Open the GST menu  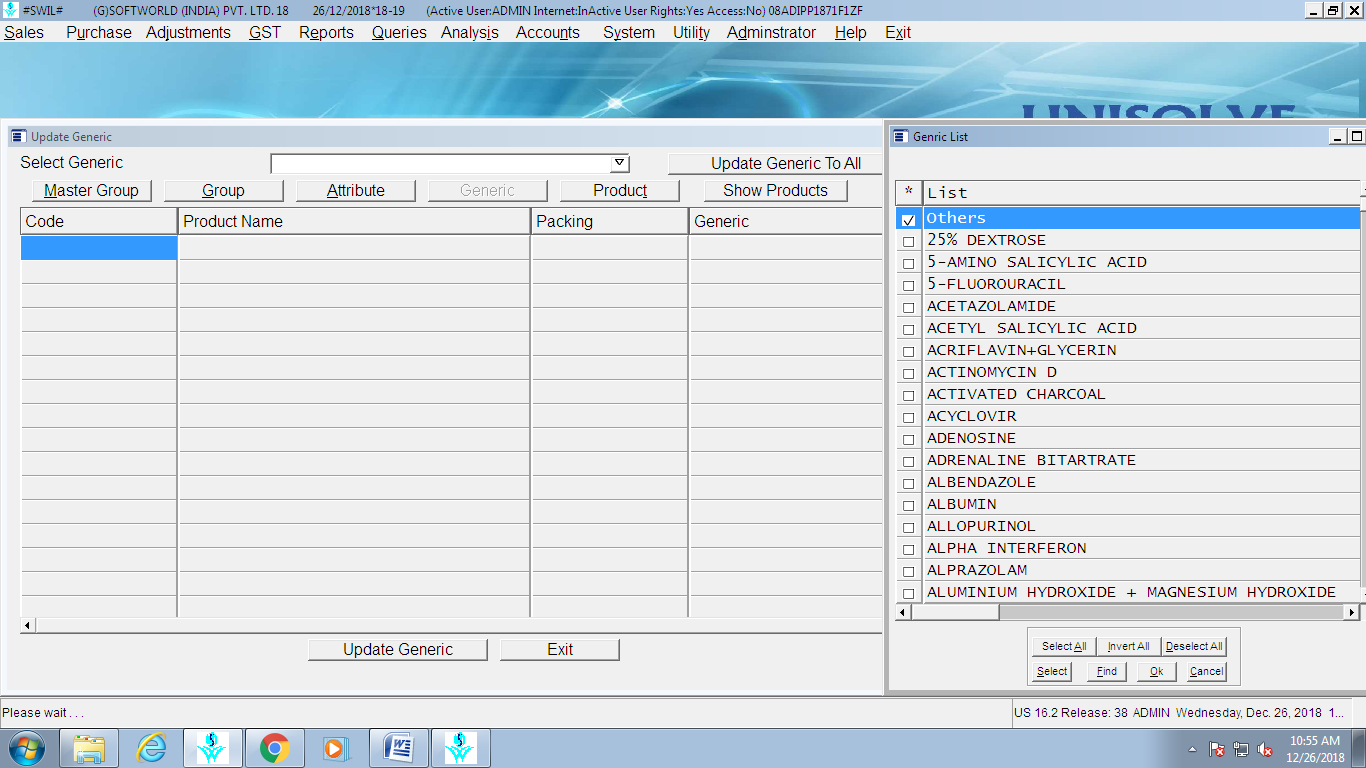click(x=265, y=32)
